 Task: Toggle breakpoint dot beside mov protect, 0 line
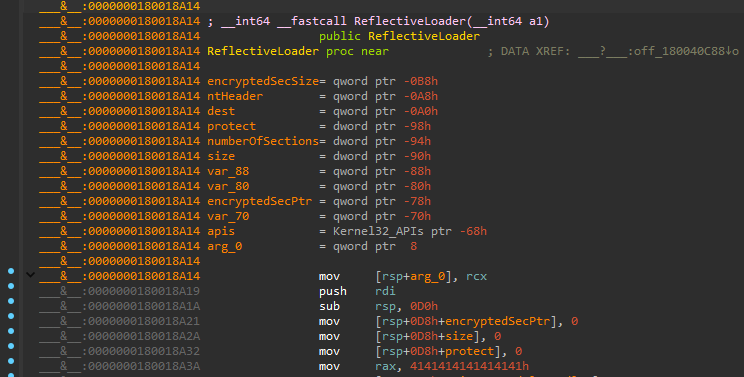point(11,346)
